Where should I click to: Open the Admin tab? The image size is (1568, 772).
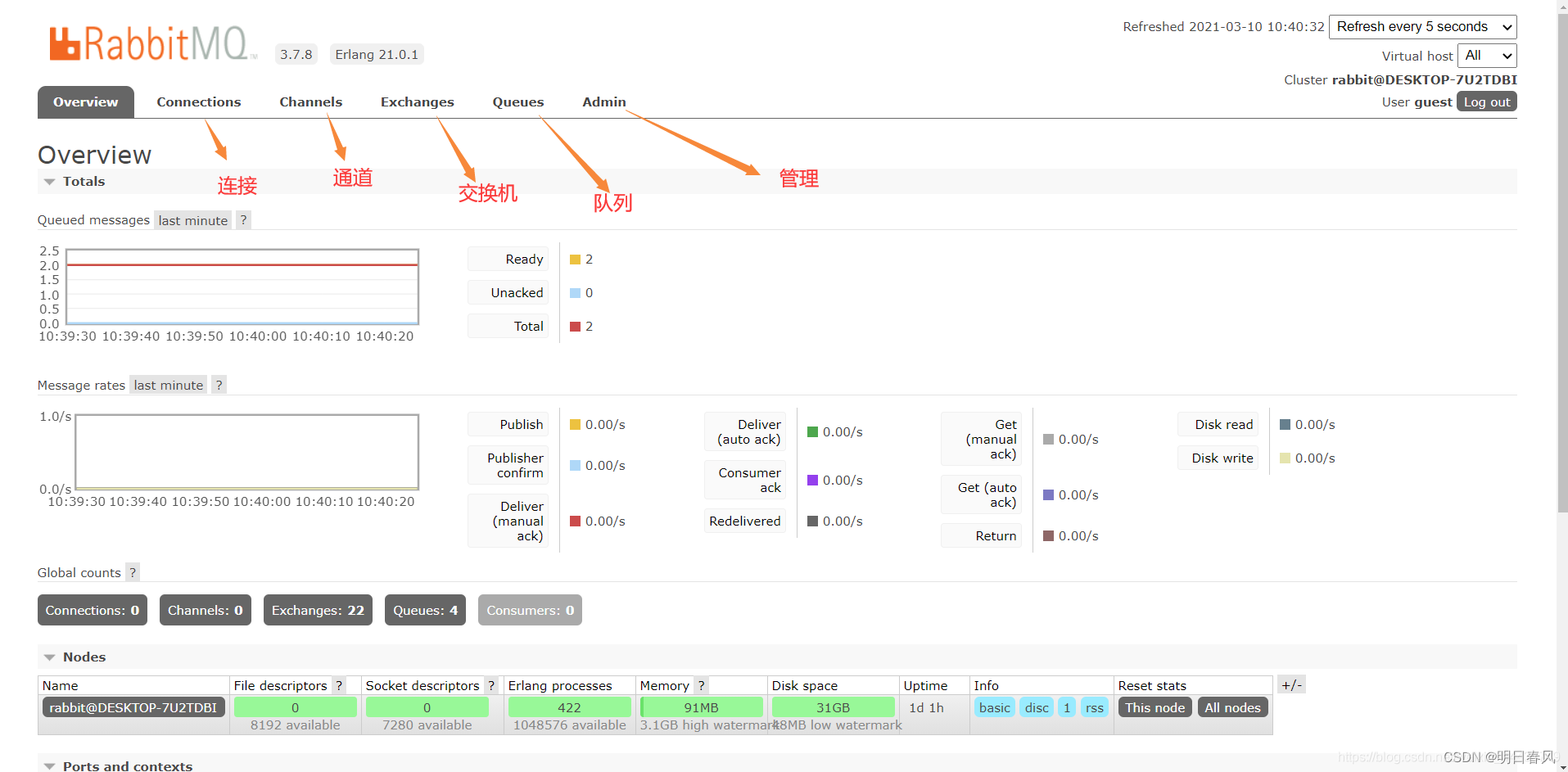pos(603,102)
